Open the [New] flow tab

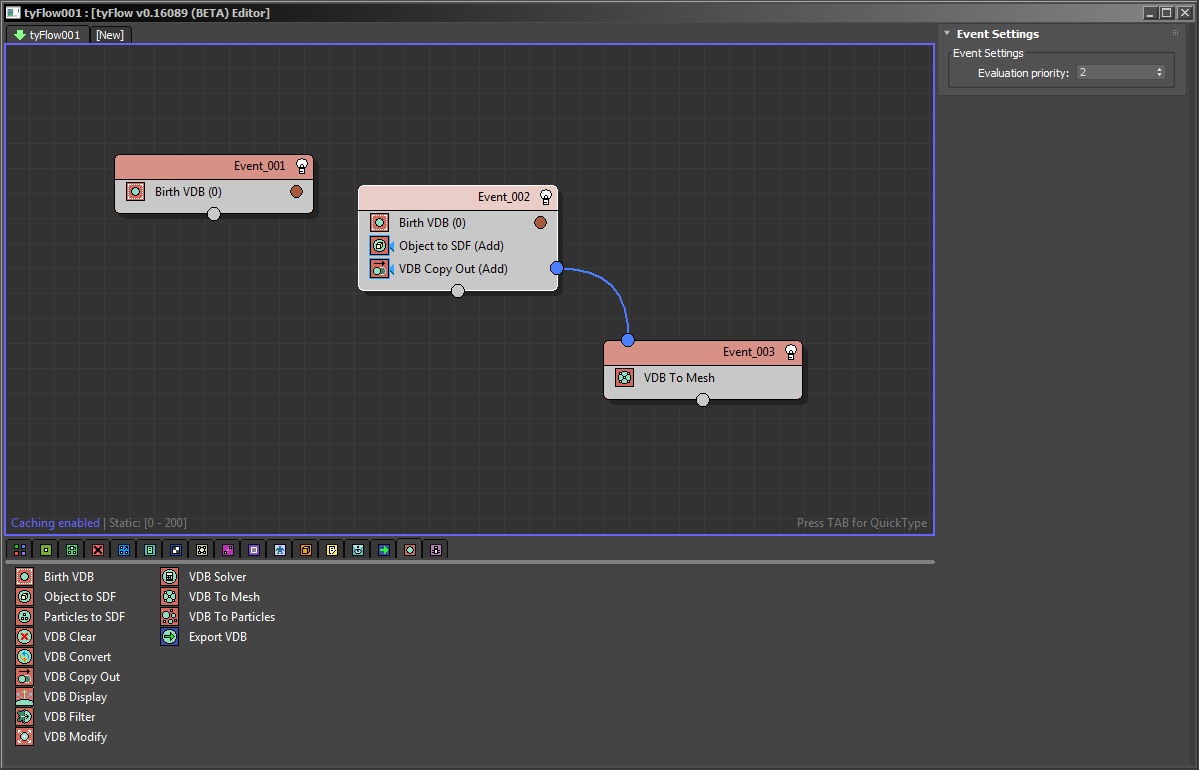pos(110,34)
